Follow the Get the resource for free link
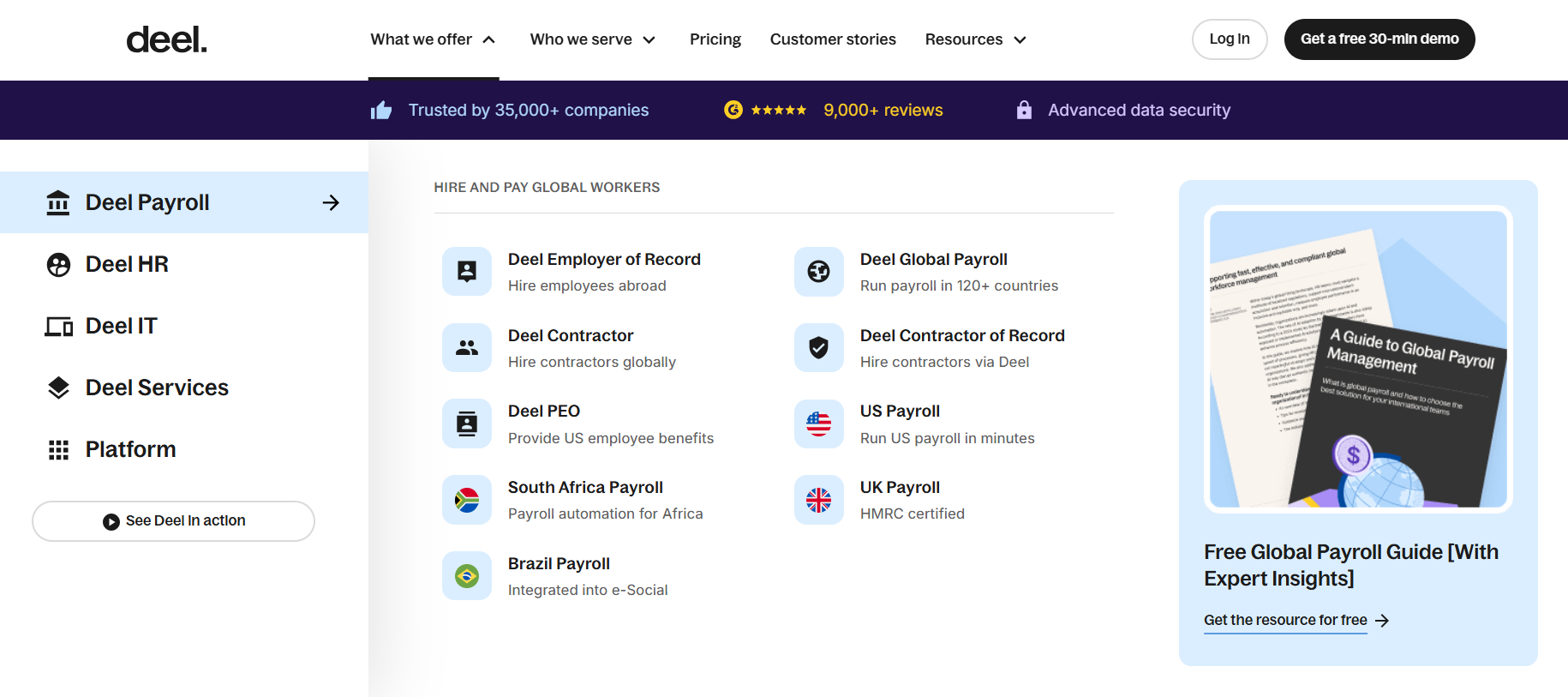The width and height of the screenshot is (1568, 697). point(1285,620)
